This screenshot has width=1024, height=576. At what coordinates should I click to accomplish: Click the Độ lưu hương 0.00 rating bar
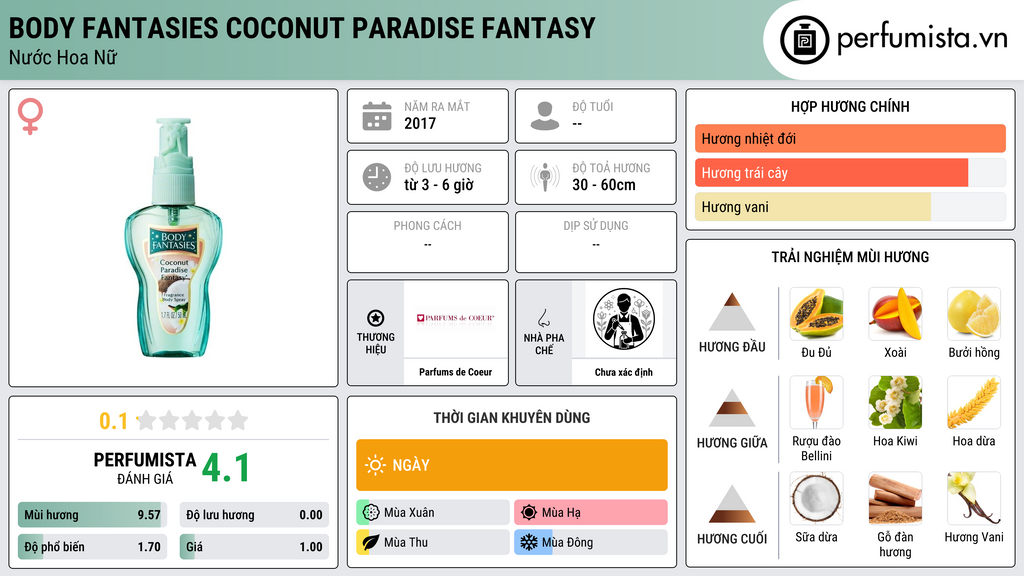tap(254, 515)
